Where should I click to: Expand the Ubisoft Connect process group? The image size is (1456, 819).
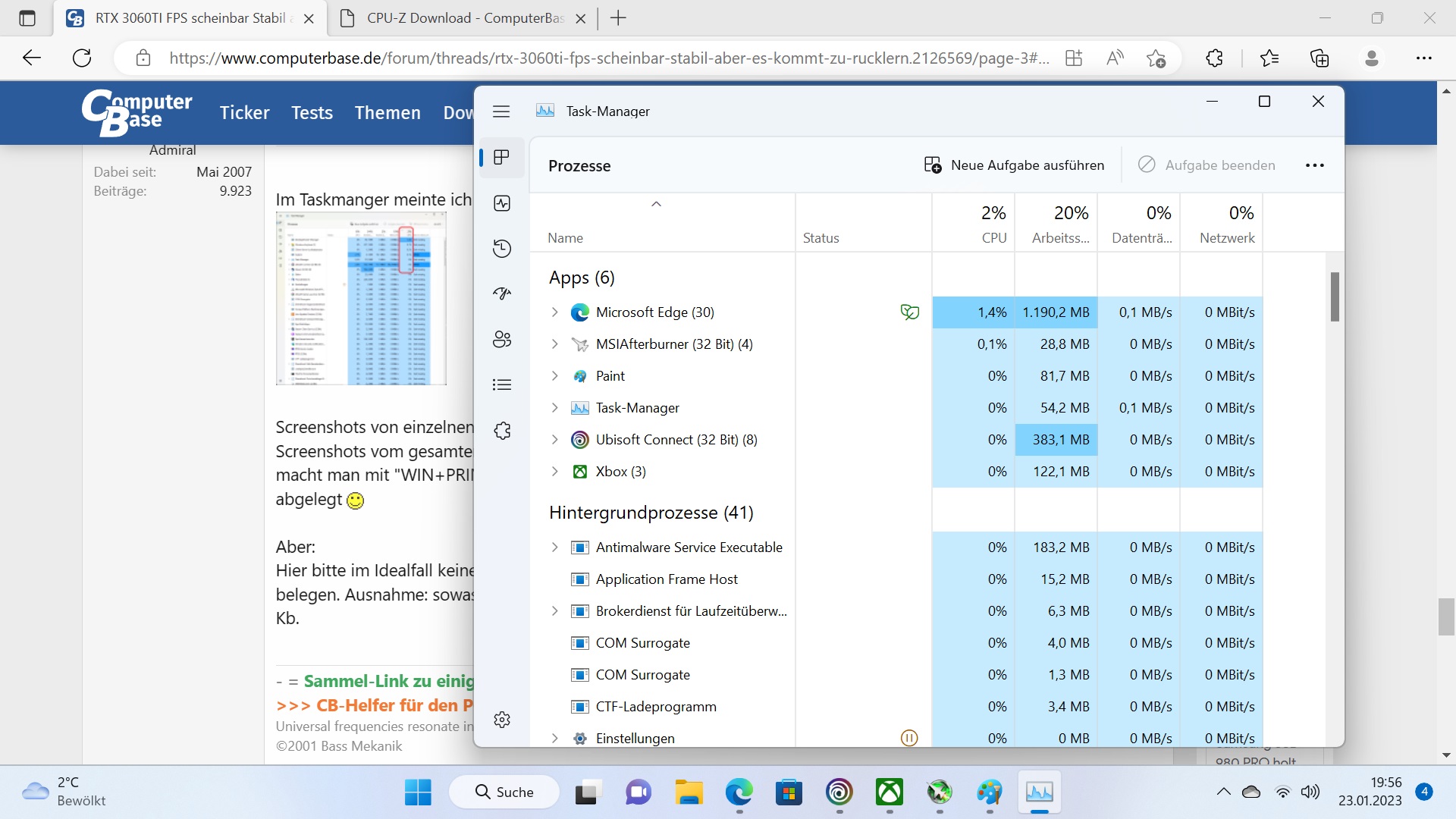[554, 440]
